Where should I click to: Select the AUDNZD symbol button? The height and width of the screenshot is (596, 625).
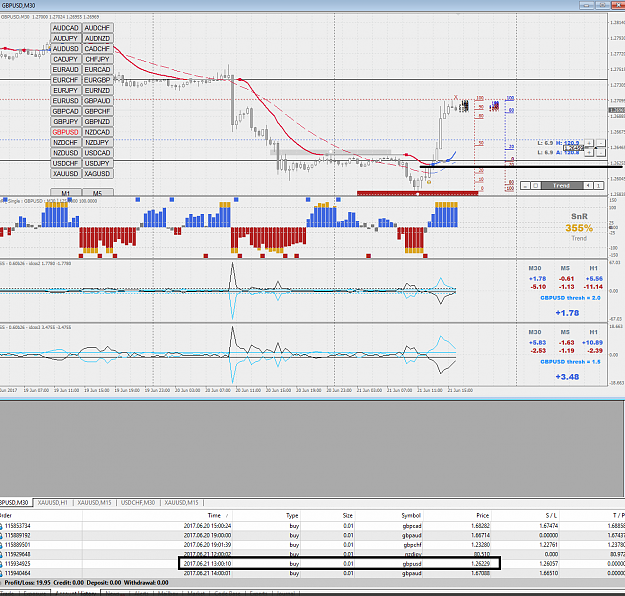[97, 38]
